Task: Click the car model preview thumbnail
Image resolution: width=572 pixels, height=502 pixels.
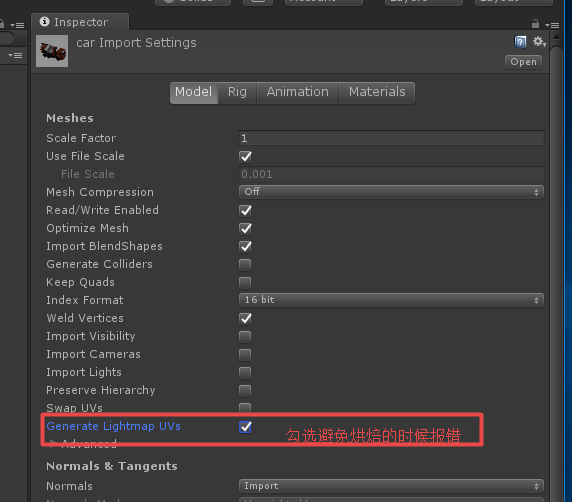Action: point(52,51)
